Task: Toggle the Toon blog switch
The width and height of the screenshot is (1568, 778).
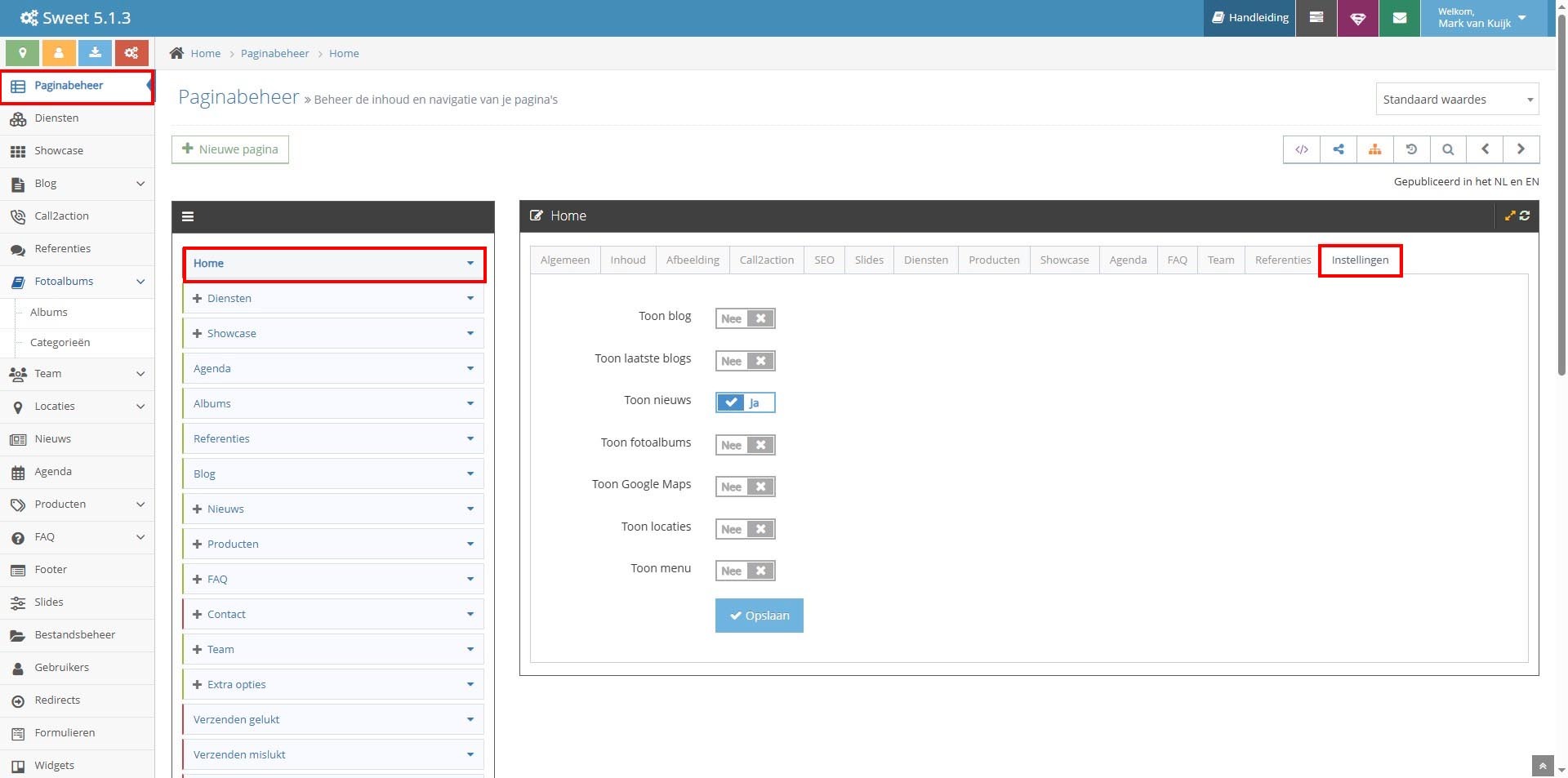Action: 745,318
